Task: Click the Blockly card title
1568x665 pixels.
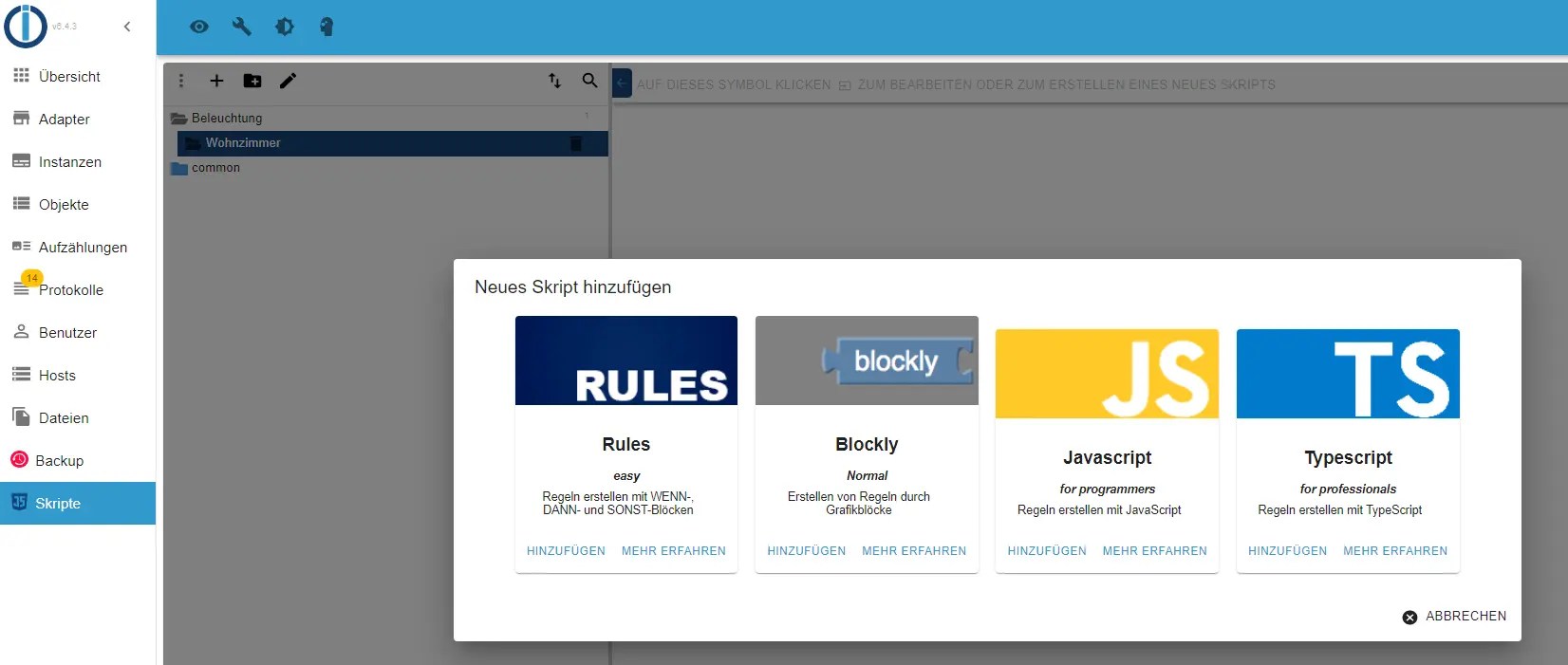Action: point(867,444)
